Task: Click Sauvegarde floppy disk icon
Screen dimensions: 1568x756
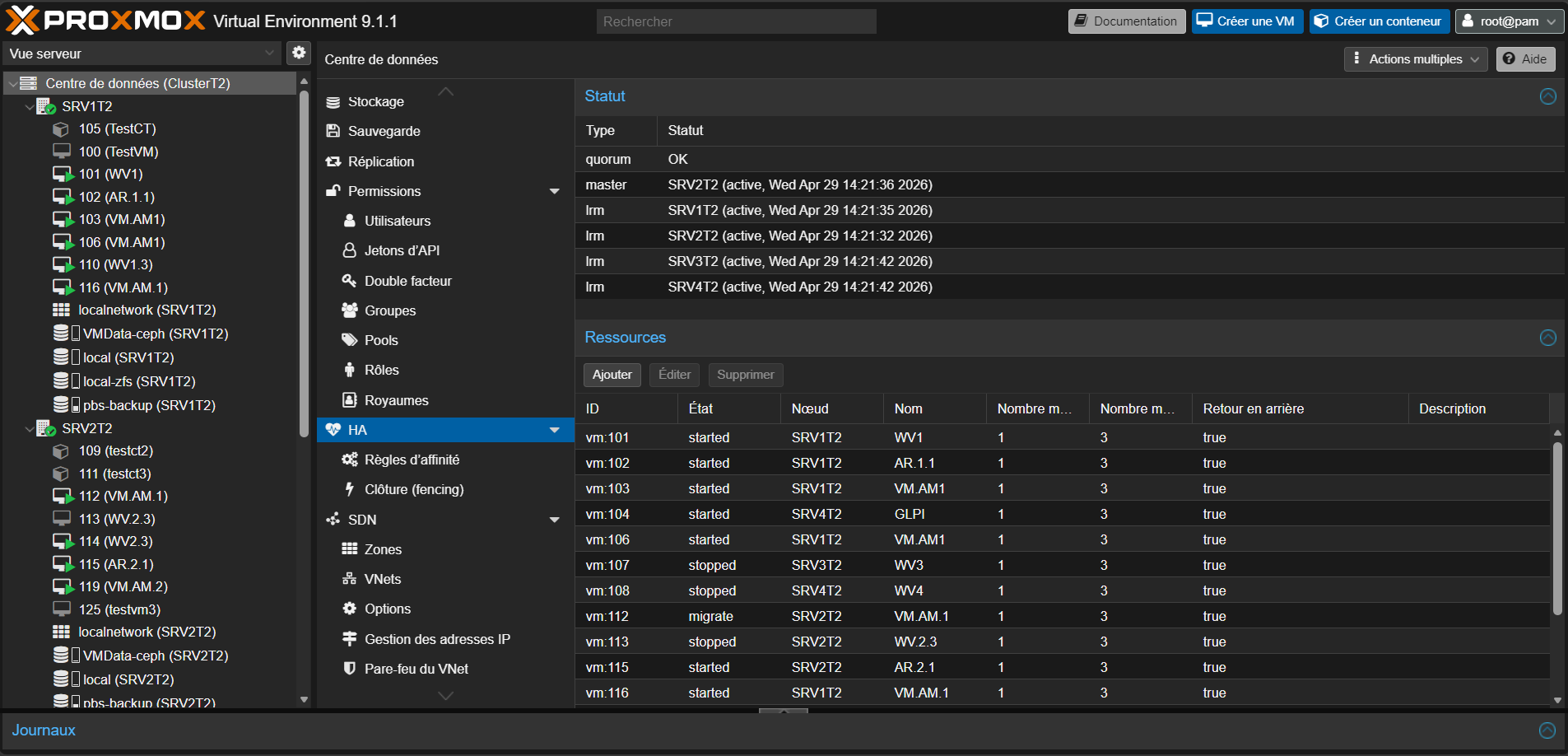Action: [x=333, y=131]
